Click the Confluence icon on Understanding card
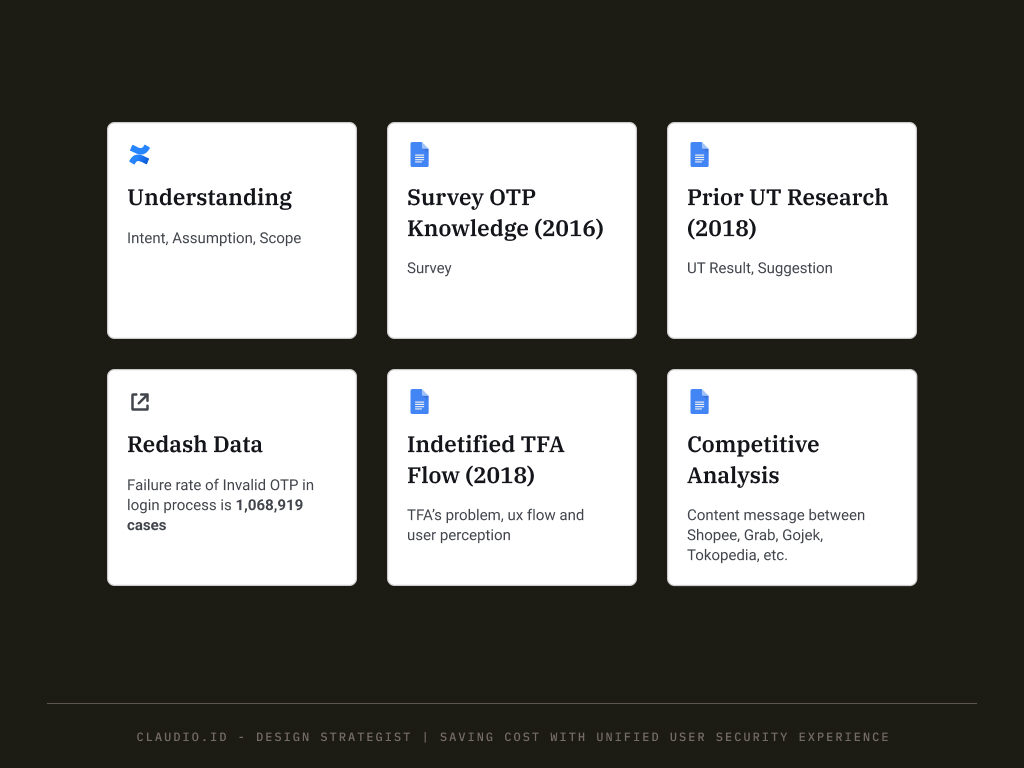The width and height of the screenshot is (1024, 768). click(140, 155)
